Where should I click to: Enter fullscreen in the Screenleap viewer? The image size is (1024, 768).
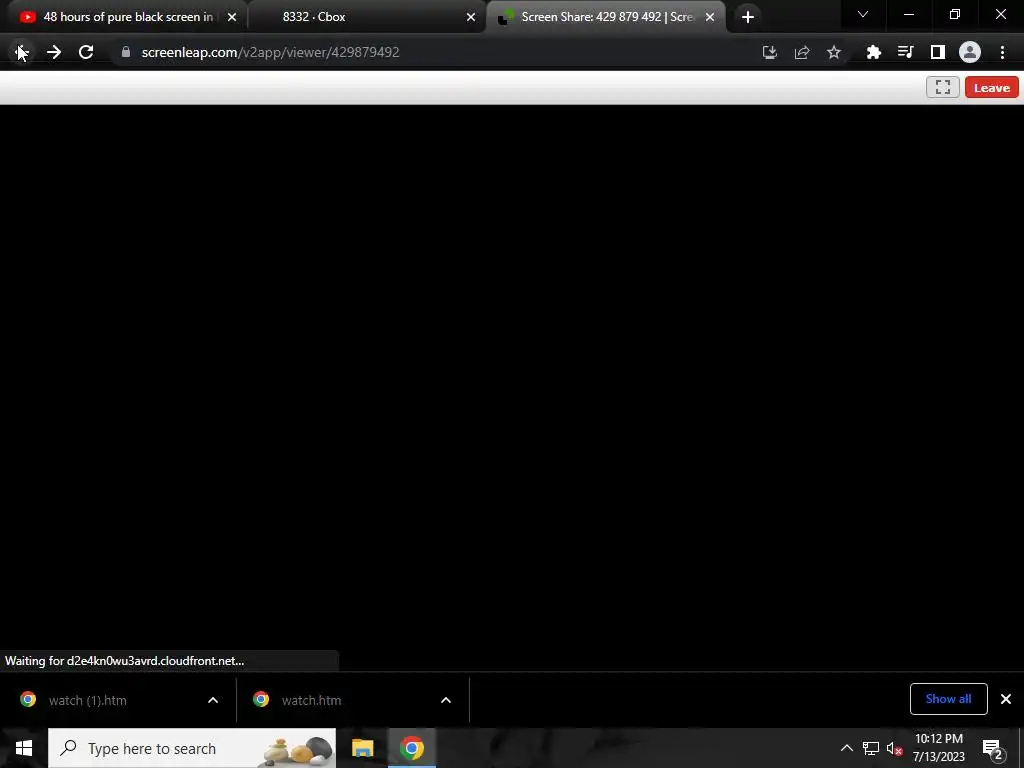coord(942,88)
